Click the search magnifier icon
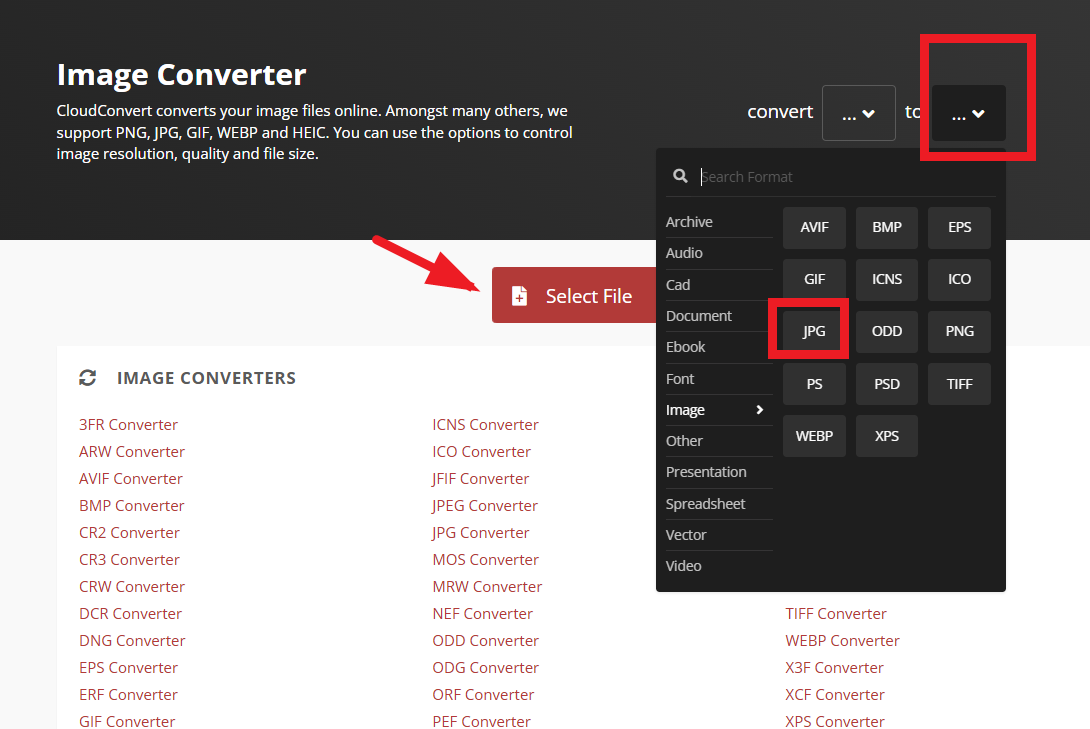Viewport: 1090px width, 729px height. tap(680, 176)
